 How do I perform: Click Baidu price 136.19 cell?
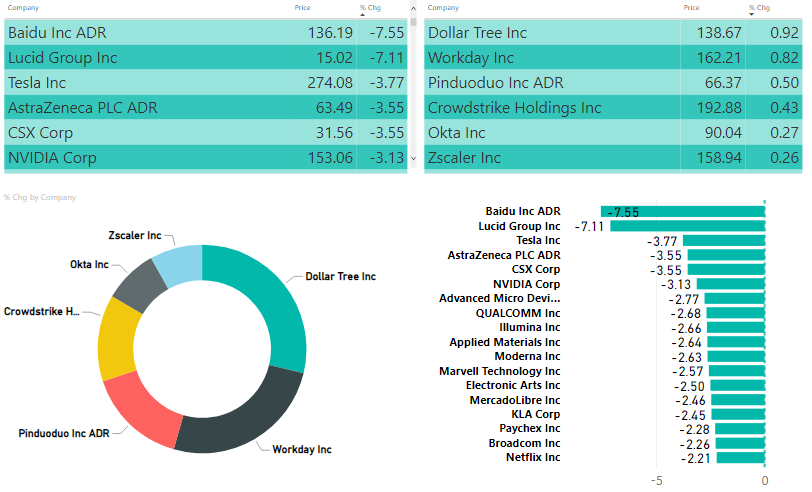330,33
